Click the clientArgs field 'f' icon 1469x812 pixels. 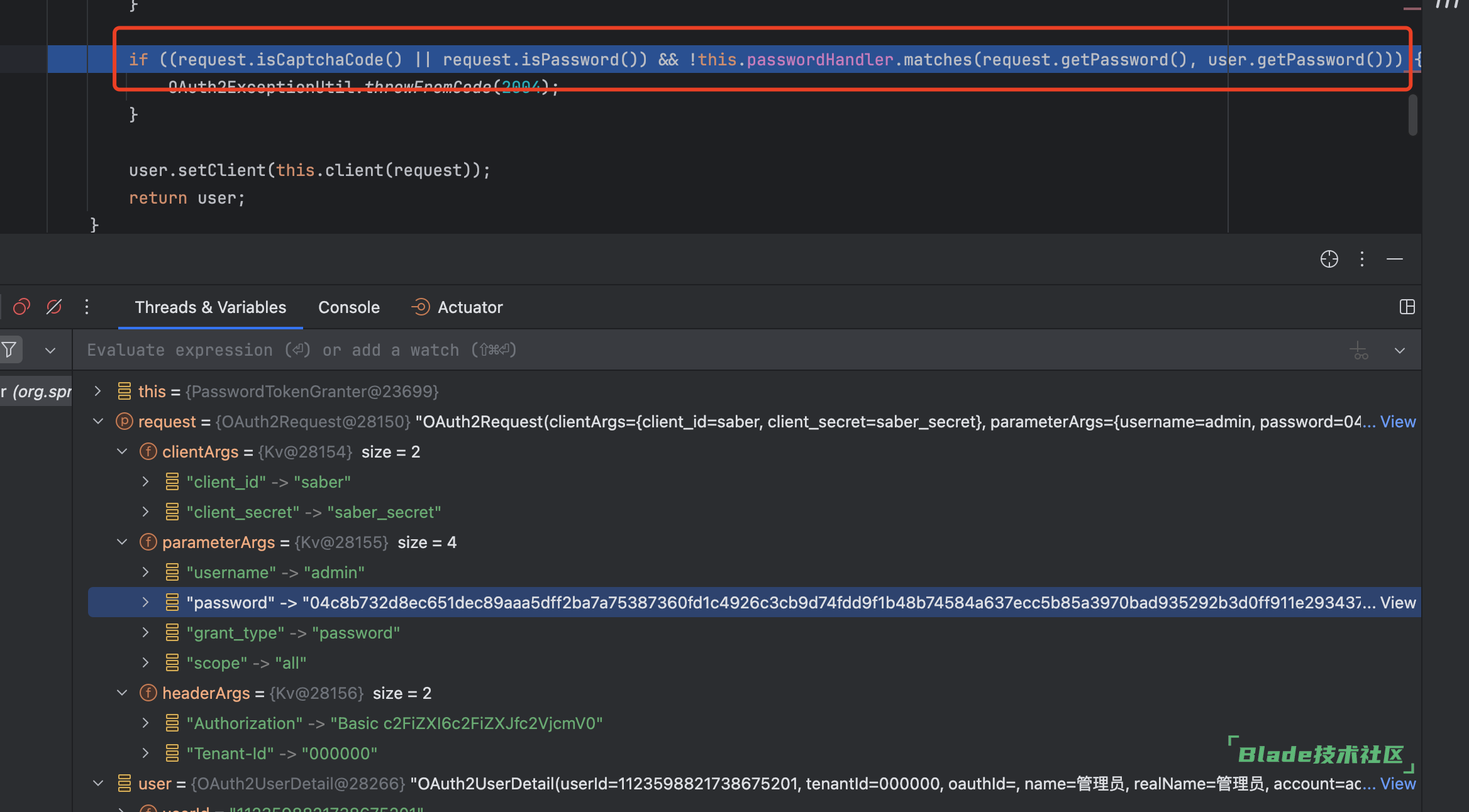tap(148, 451)
